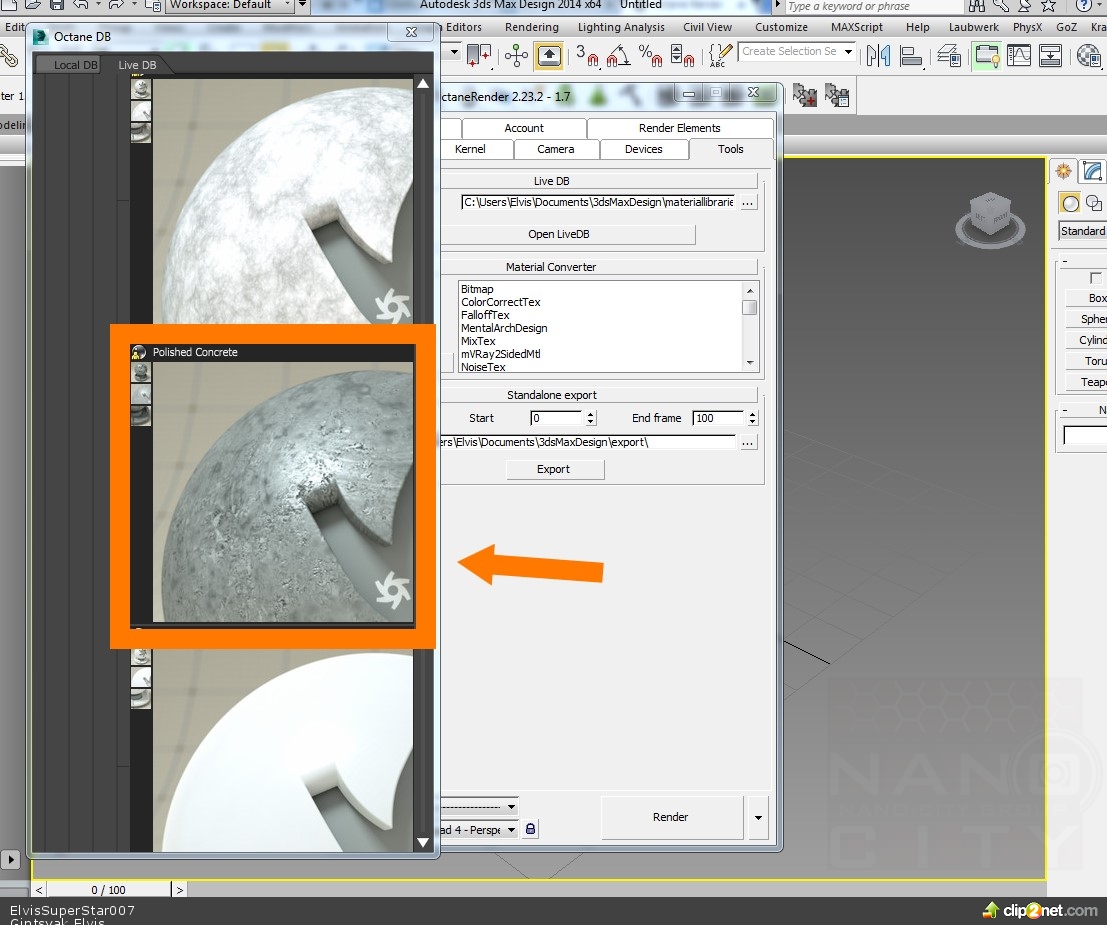Click puzzle icon with red plus
Screen dimensions: 1107x925
tap(805, 95)
